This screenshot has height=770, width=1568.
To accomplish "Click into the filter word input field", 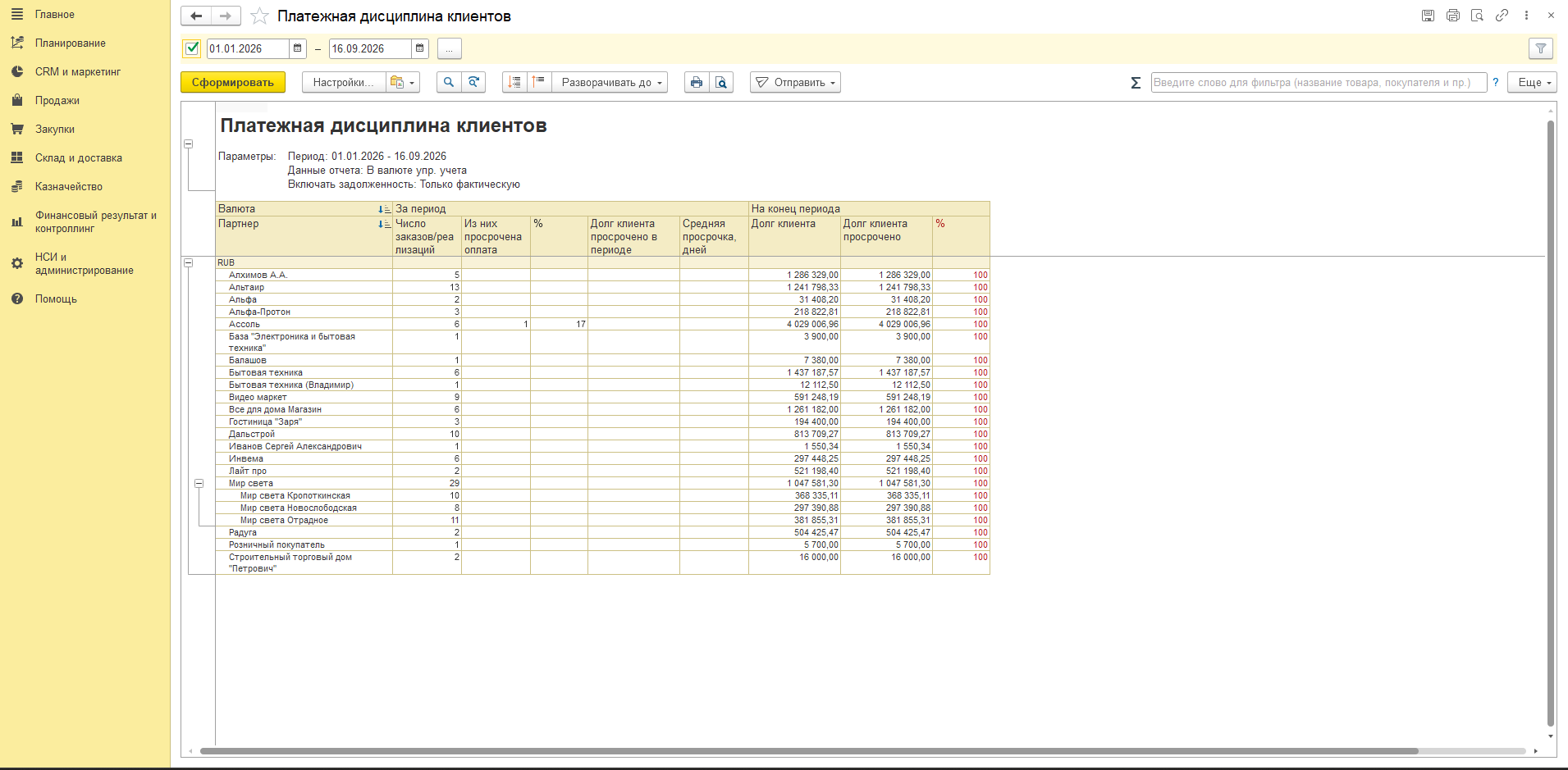I will (1319, 82).
